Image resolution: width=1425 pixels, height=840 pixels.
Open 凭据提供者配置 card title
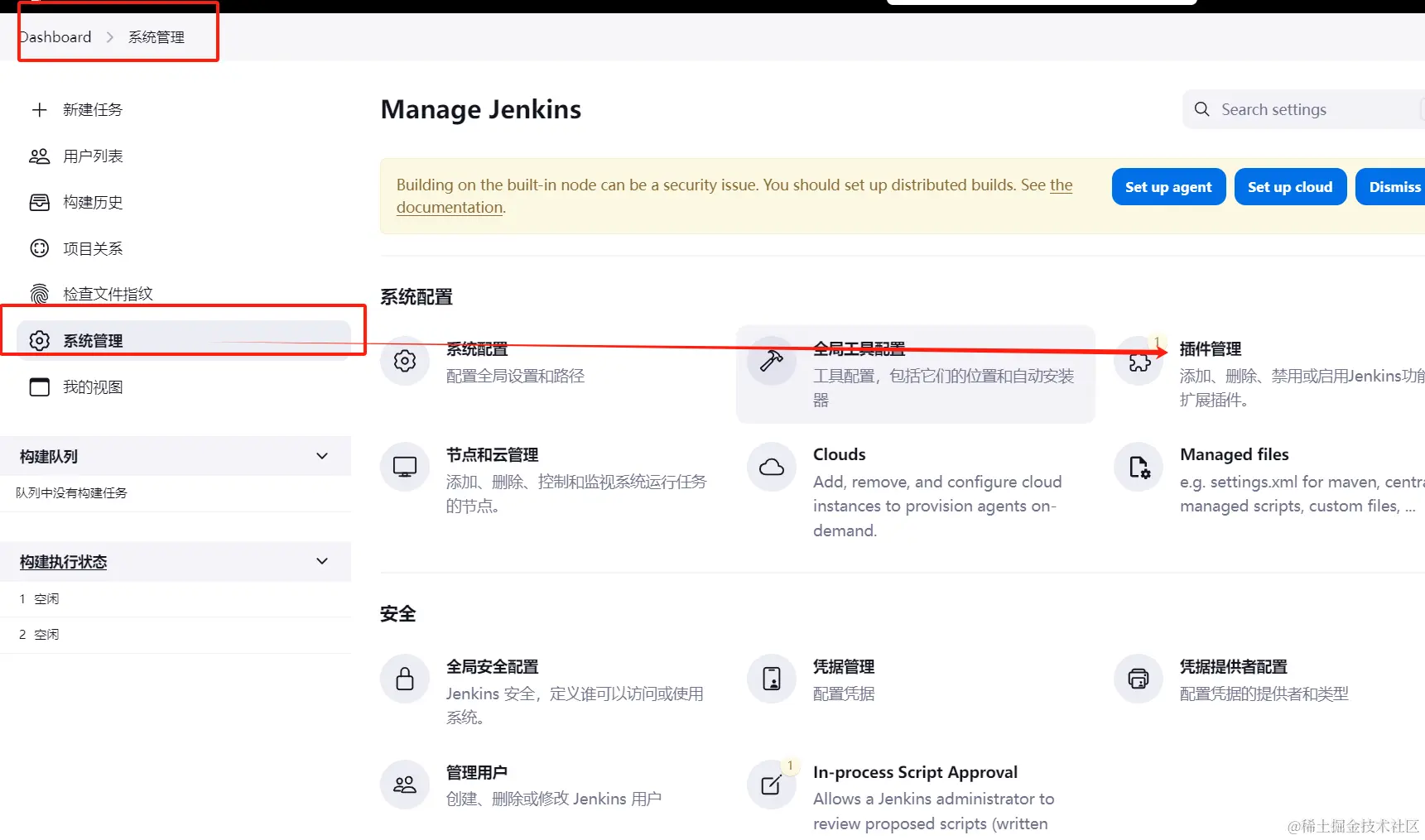[1234, 667]
